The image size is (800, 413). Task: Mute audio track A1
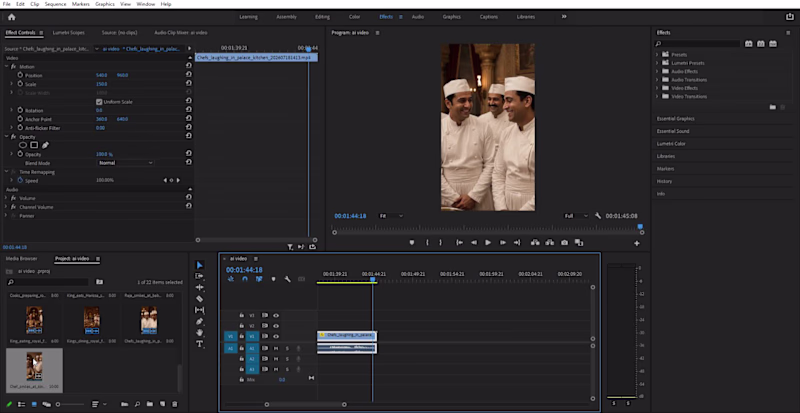(276, 348)
